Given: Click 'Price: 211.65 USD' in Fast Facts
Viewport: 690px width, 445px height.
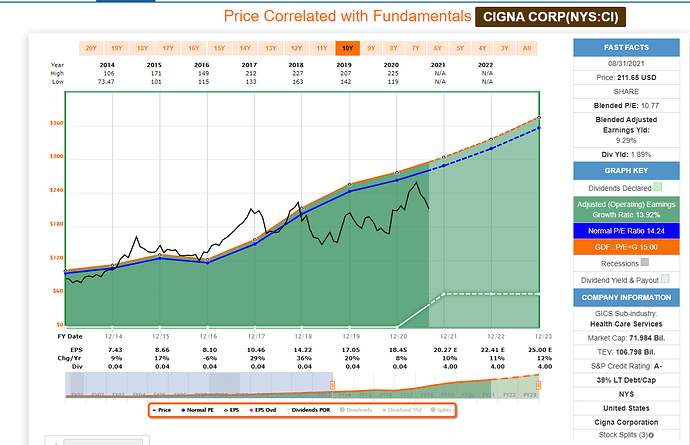Looking at the screenshot, I should pyautogui.click(x=626, y=77).
